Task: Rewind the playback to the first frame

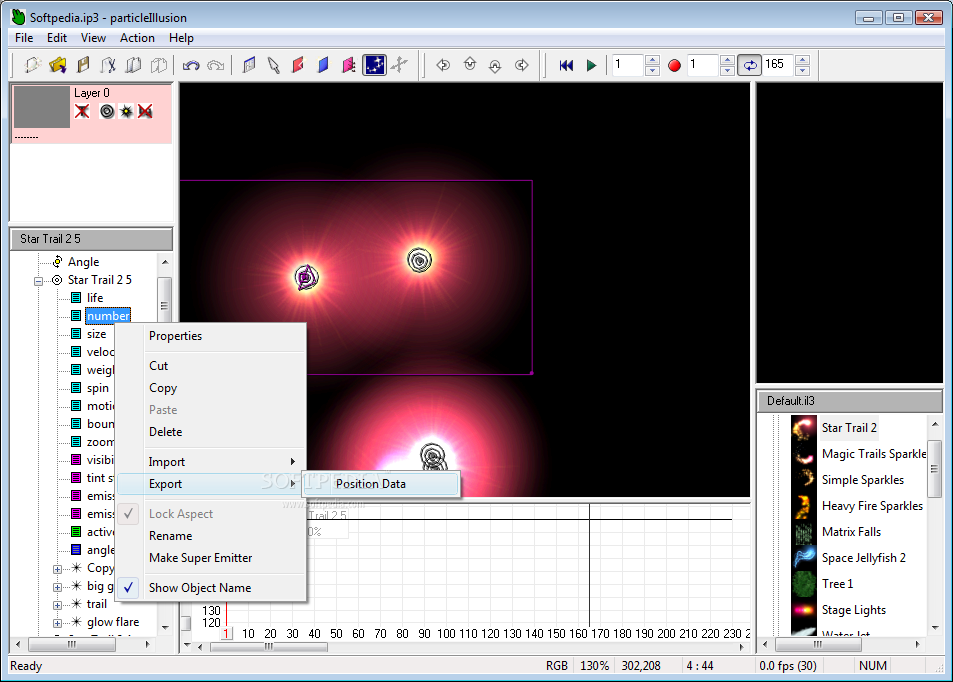Action: pos(566,65)
